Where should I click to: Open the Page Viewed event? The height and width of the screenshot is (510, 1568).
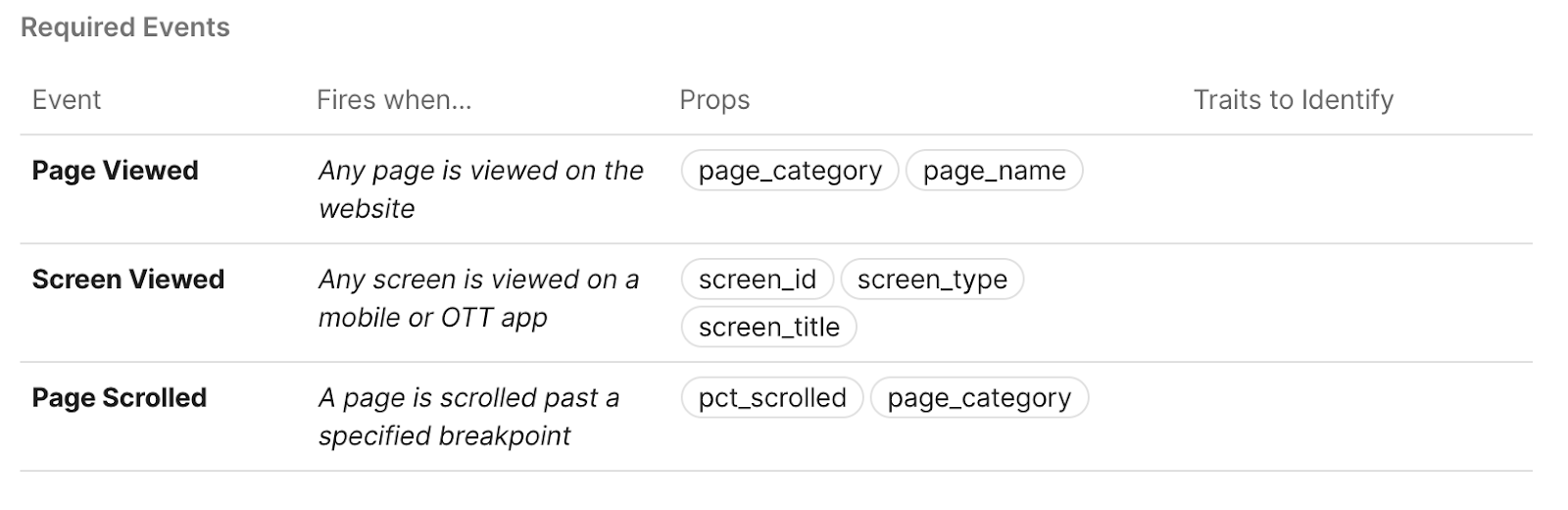(x=115, y=171)
